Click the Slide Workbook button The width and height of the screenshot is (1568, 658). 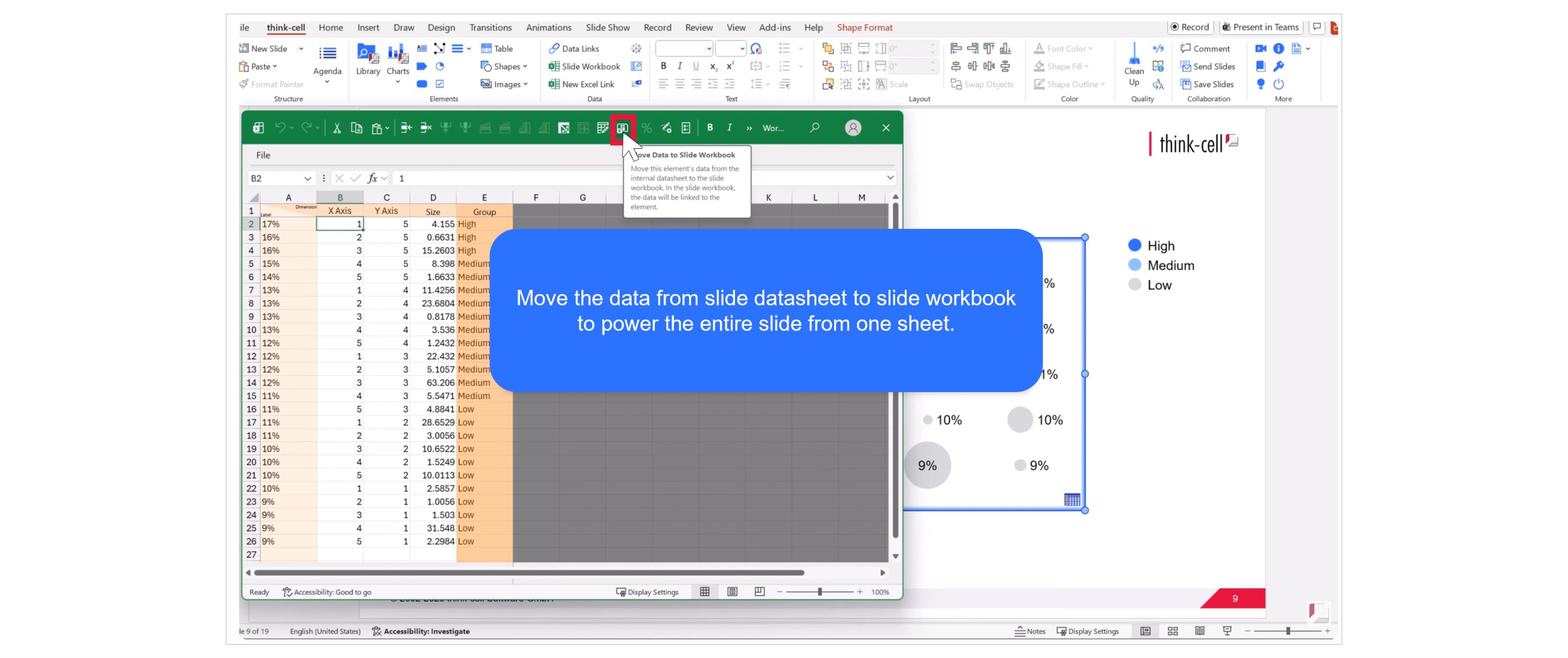(584, 66)
